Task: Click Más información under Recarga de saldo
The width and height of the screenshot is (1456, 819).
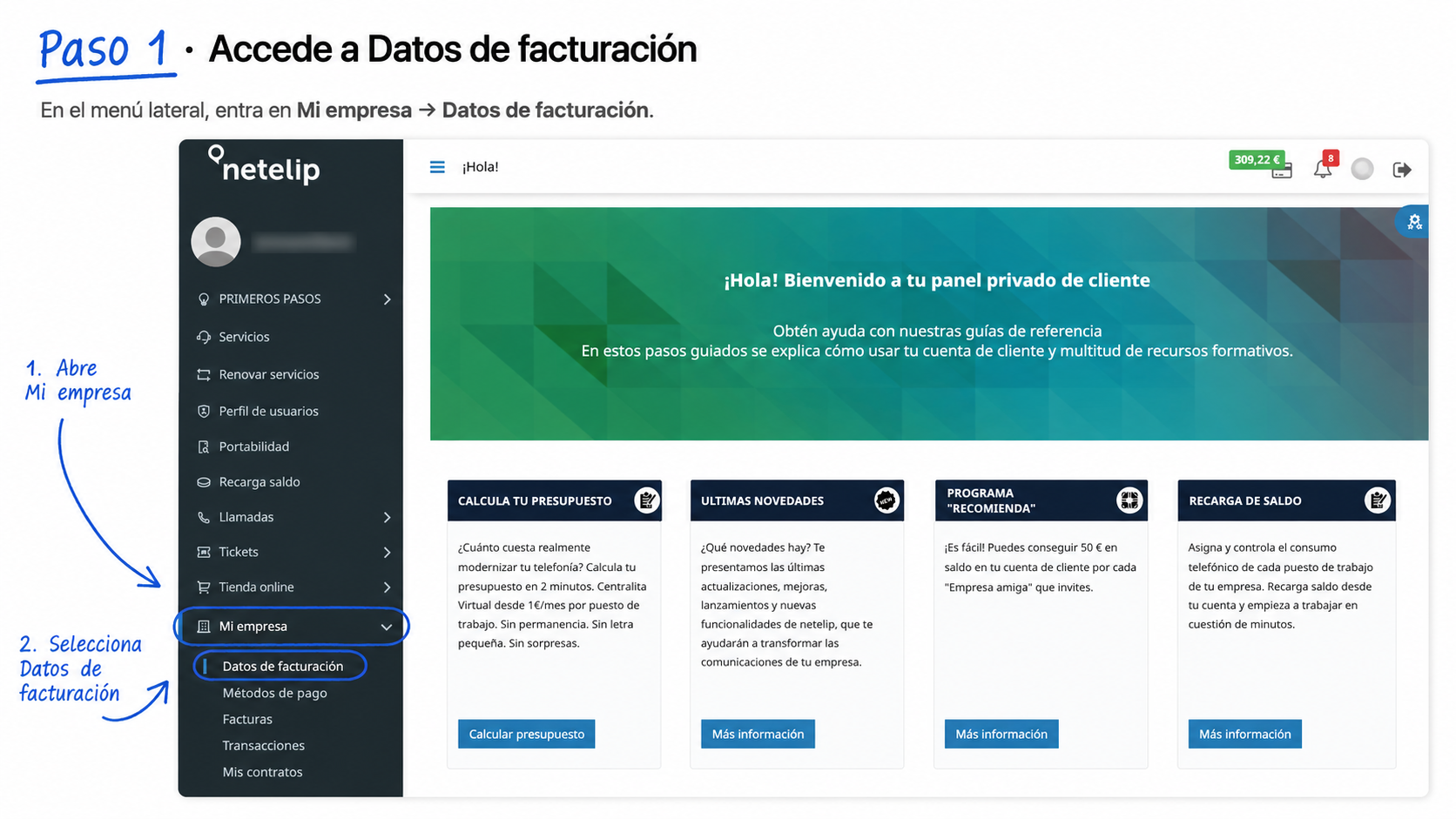Action: 1245,734
